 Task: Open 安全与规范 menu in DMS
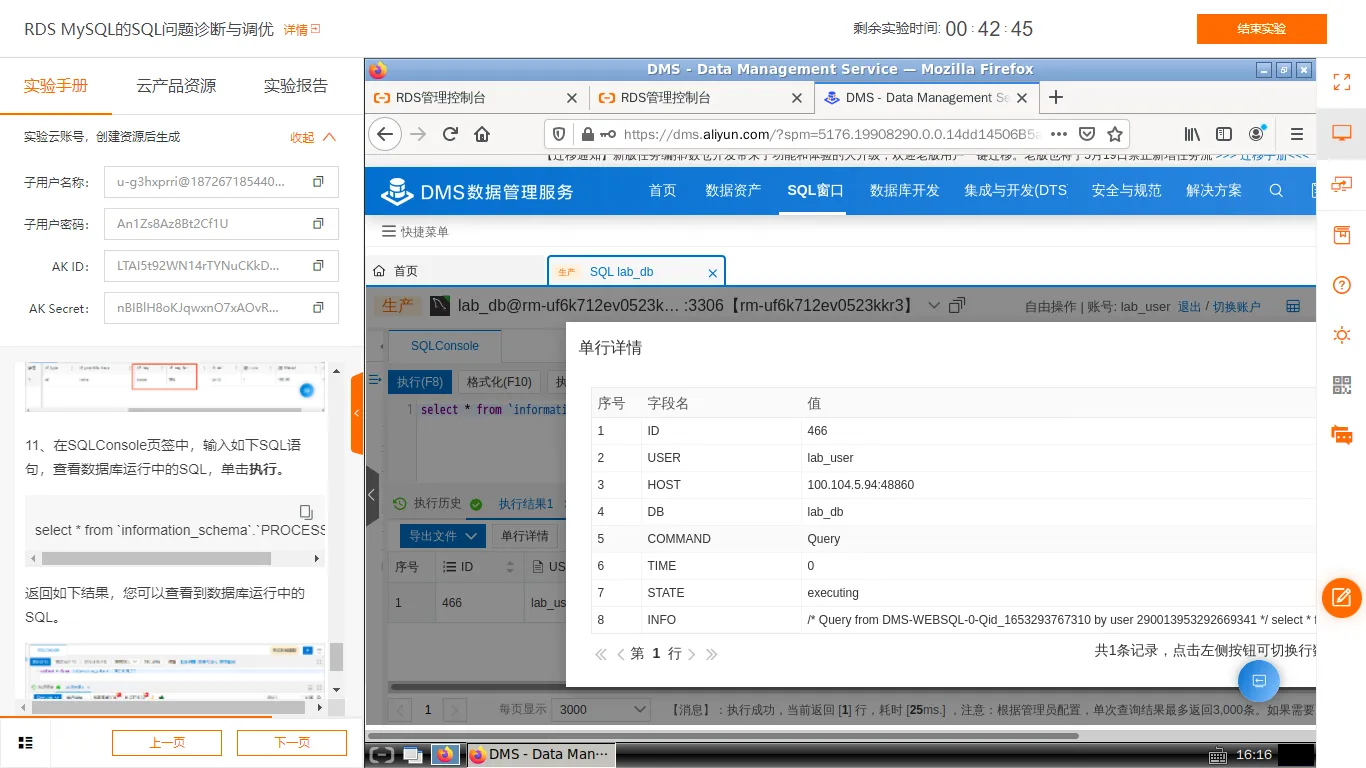1127,190
